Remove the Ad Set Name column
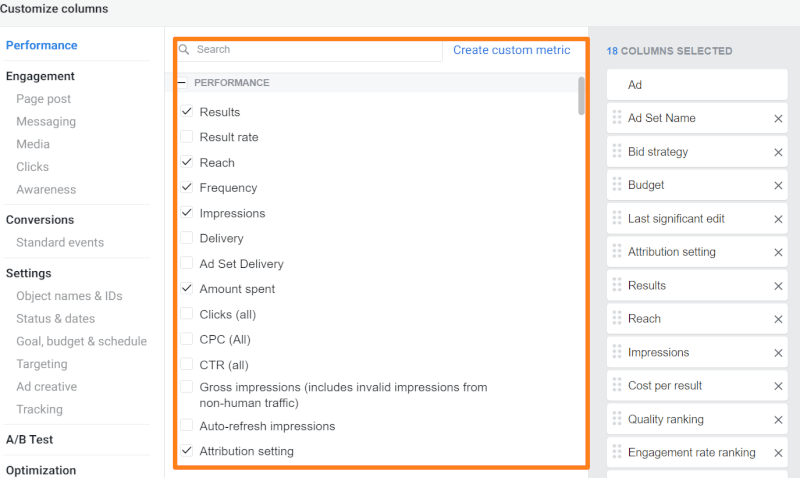800x478 pixels. click(x=778, y=118)
